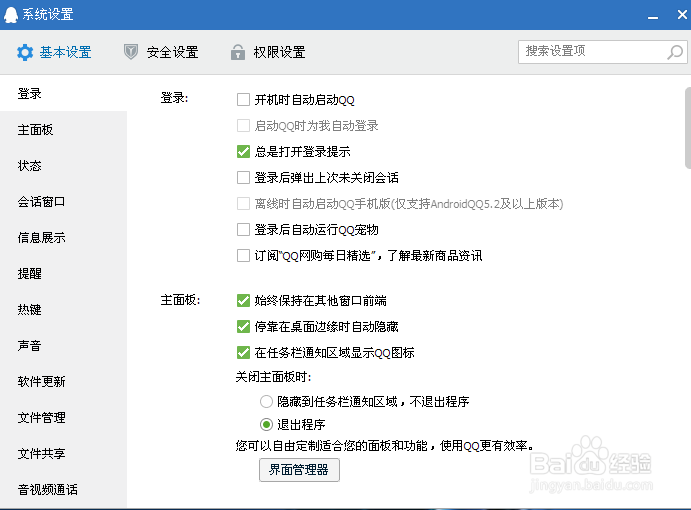Enable 登录后自动运行QQ宠物
This screenshot has width=691, height=510.
(243, 230)
